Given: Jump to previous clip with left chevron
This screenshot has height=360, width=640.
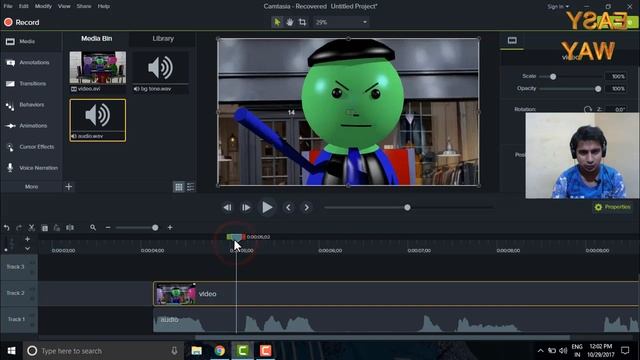Looking at the screenshot, I should 288,208.
